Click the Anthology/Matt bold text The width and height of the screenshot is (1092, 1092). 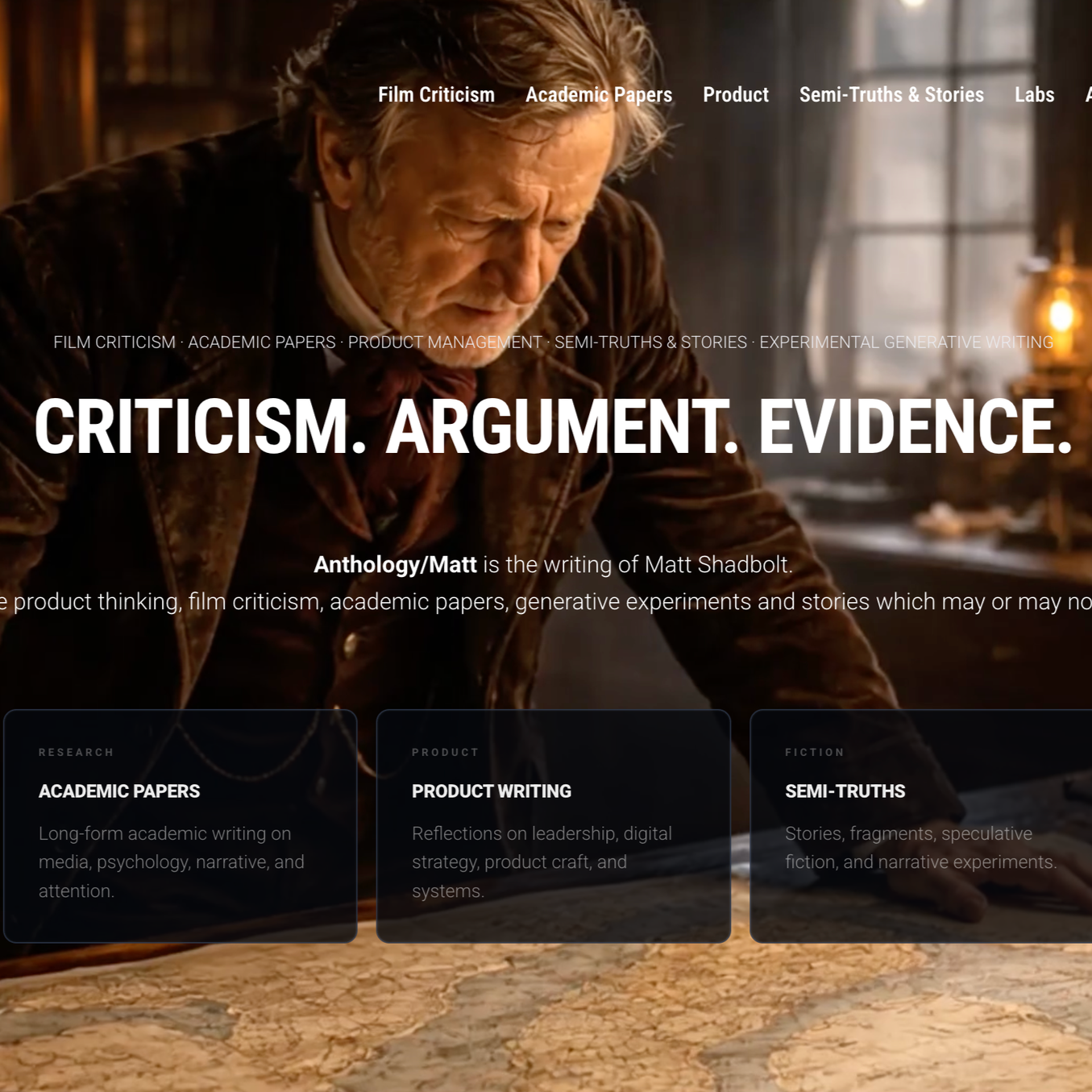pos(395,565)
